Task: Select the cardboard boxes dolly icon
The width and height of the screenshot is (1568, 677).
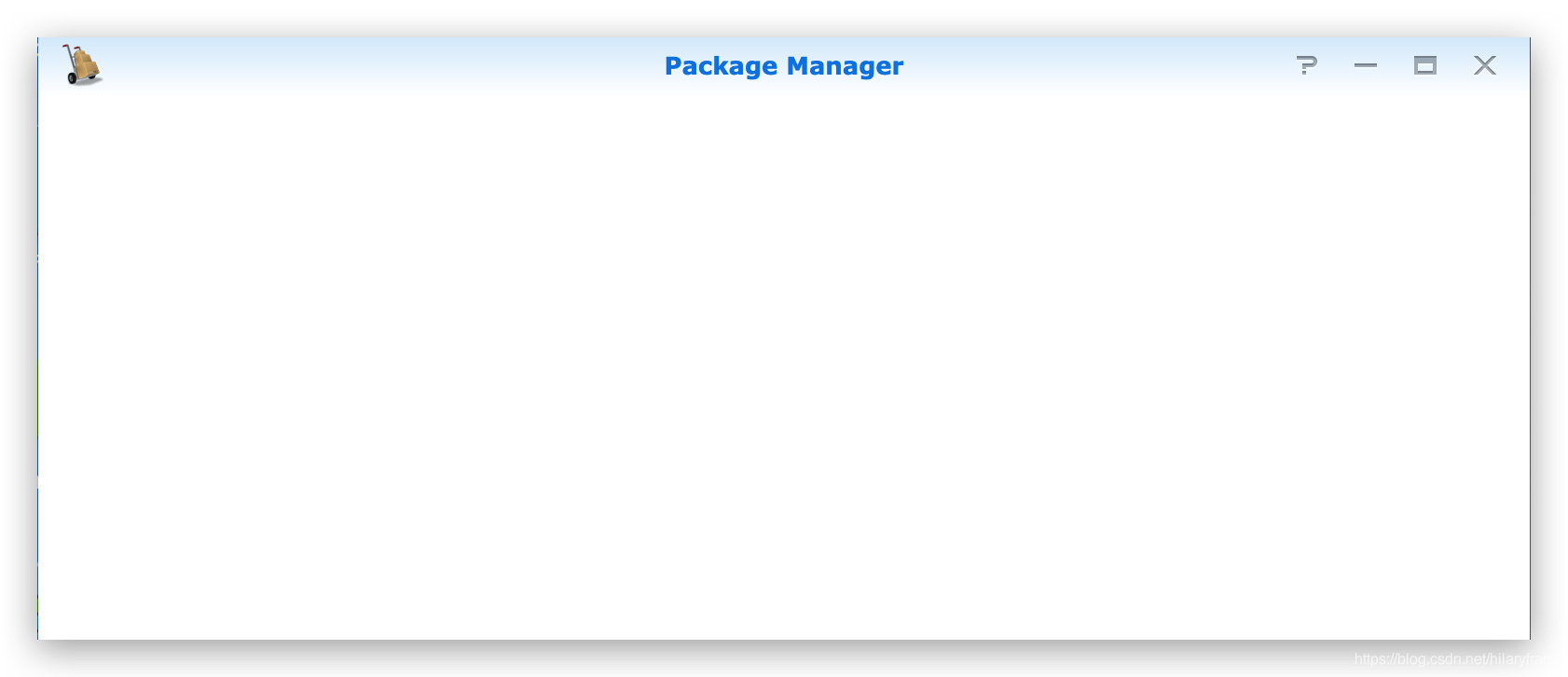Action: (x=82, y=65)
